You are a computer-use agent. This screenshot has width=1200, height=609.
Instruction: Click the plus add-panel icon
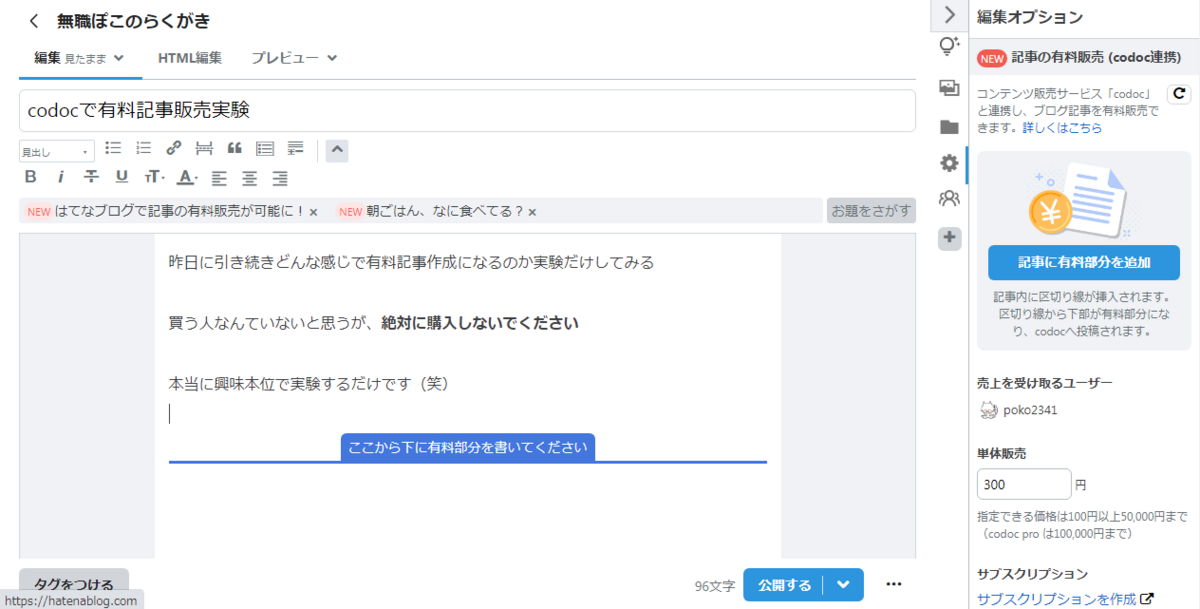coord(949,238)
